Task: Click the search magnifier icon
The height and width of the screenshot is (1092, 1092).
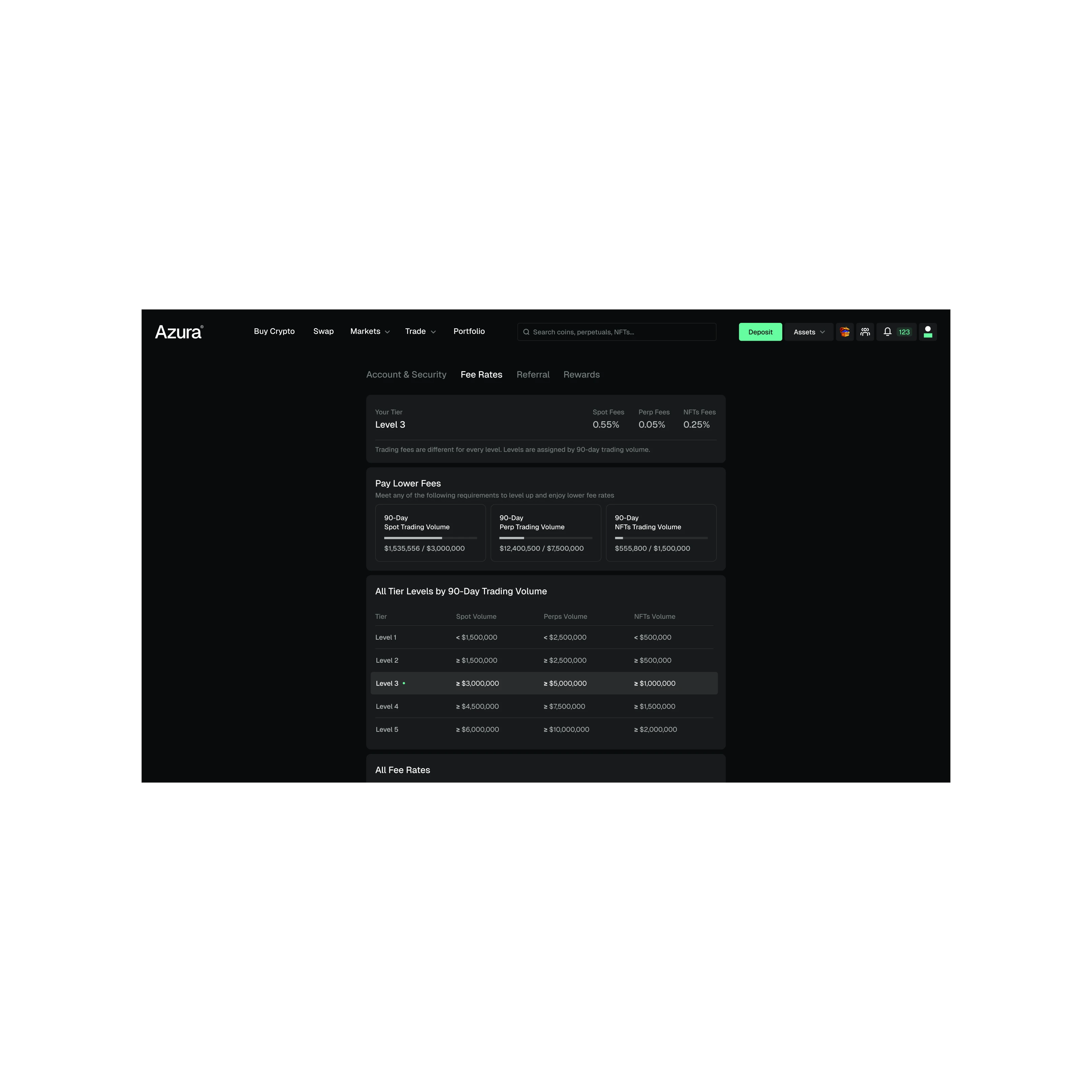Action: point(526,332)
